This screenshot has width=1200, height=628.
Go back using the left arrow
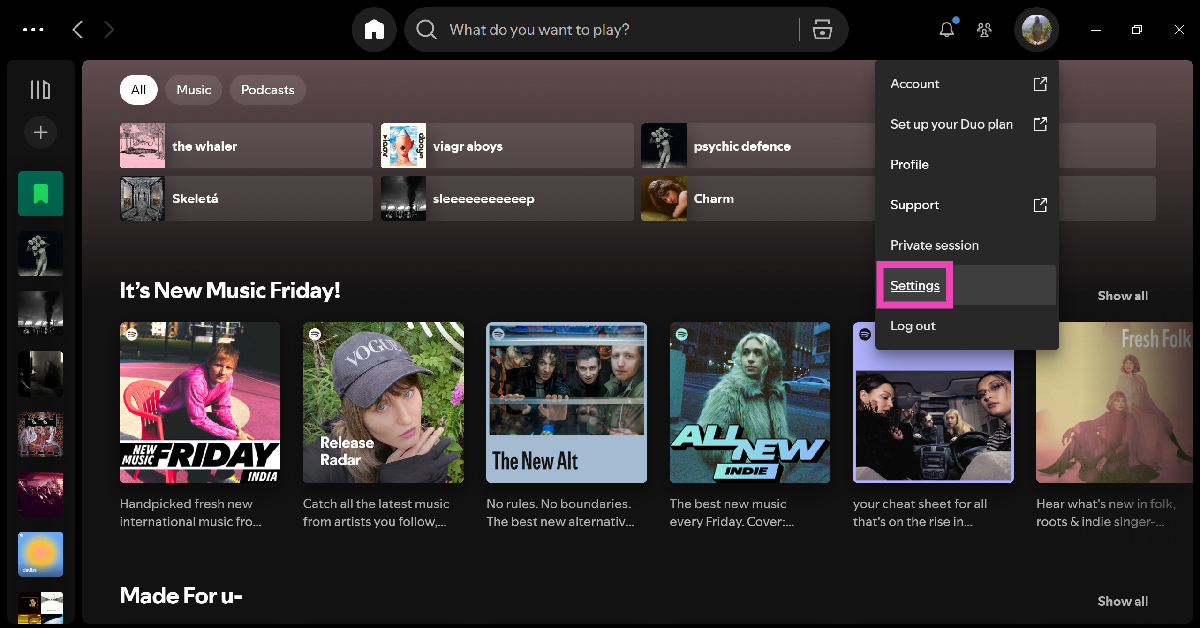point(78,30)
